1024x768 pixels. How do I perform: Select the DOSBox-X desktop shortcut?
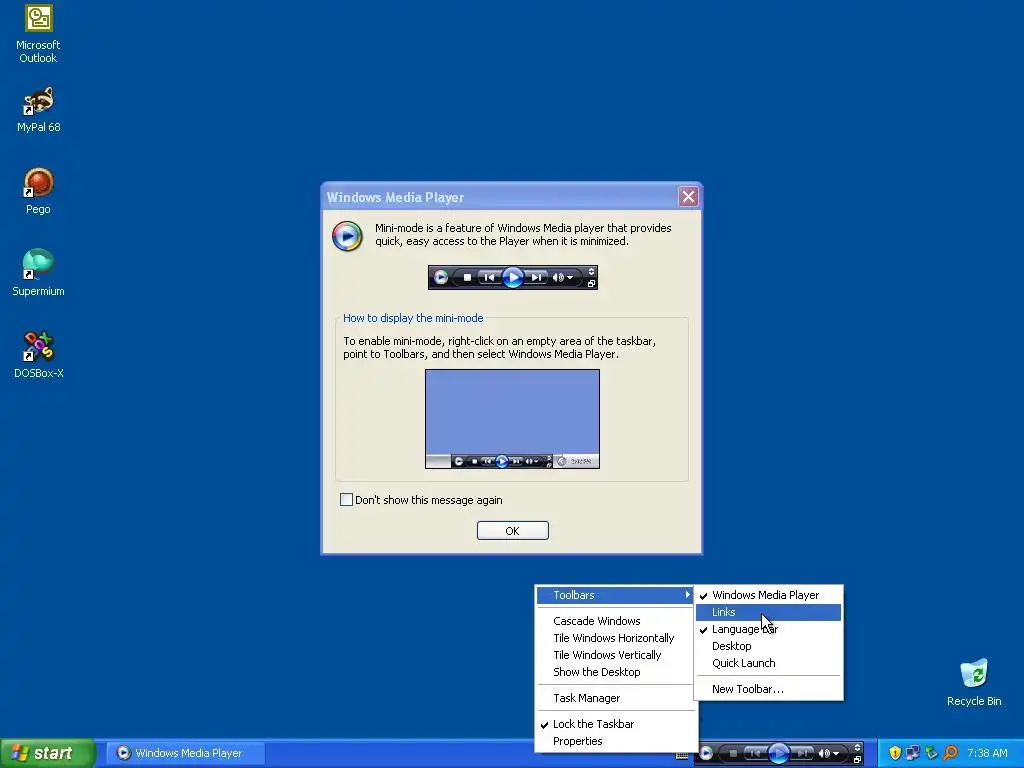coord(38,356)
